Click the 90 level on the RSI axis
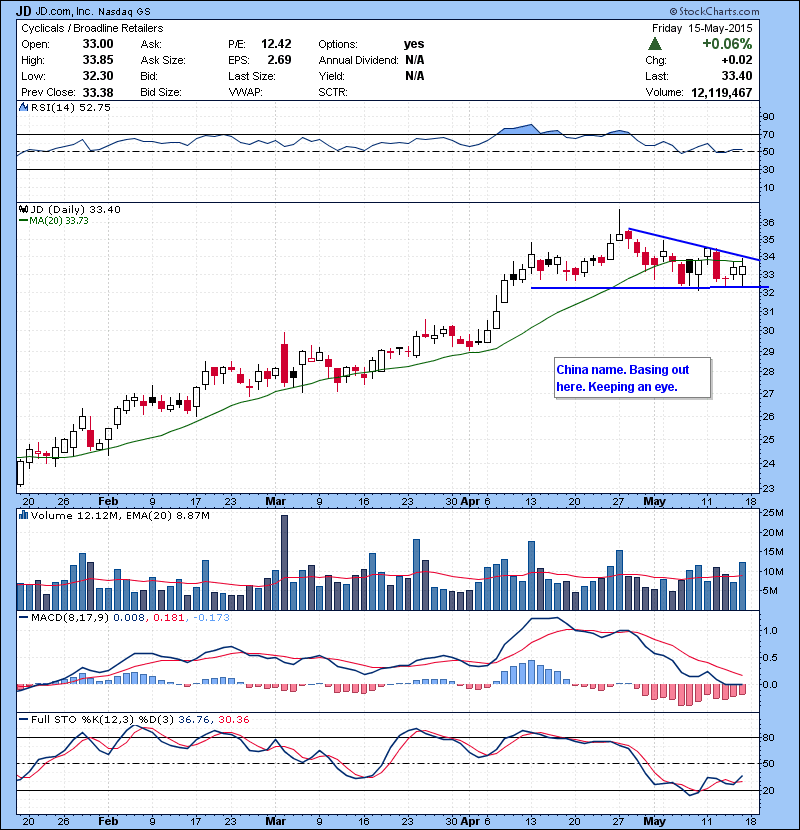The image size is (800, 830). (x=768, y=116)
